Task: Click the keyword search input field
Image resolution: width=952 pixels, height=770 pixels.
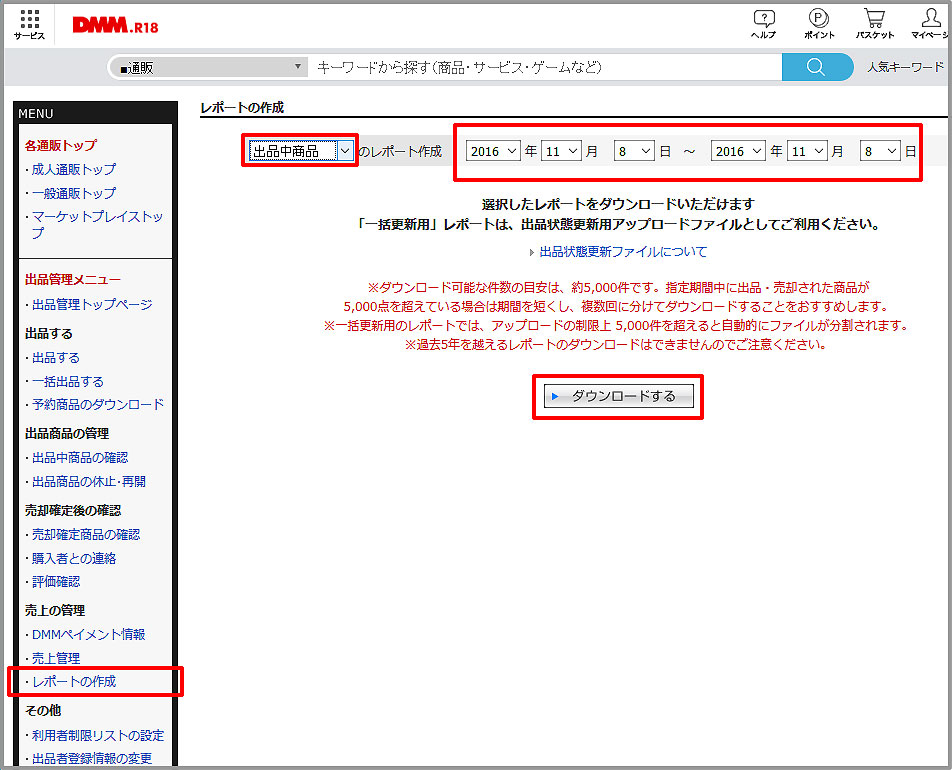Action: pyautogui.click(x=545, y=67)
